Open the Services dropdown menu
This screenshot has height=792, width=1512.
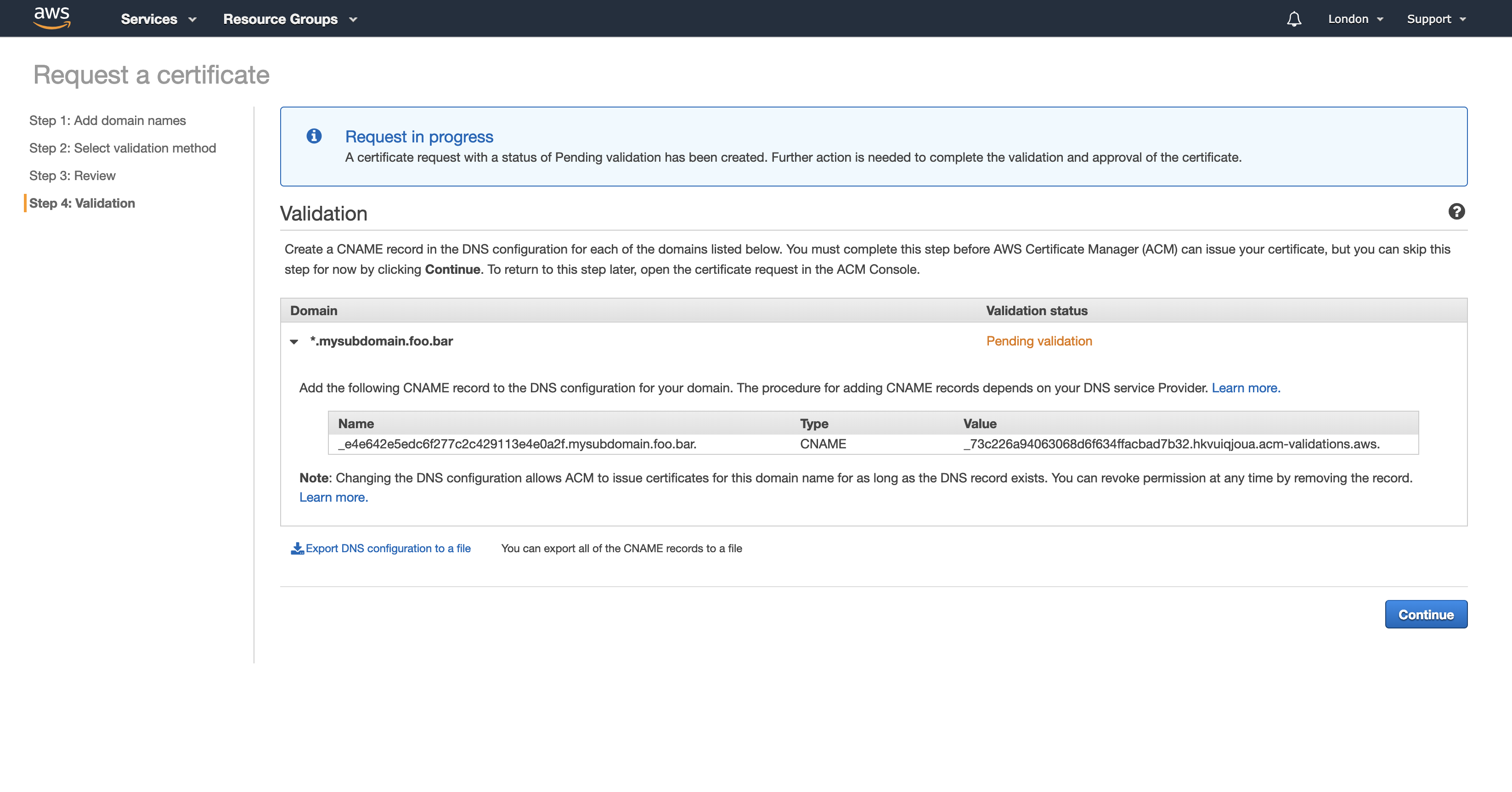pyautogui.click(x=158, y=19)
